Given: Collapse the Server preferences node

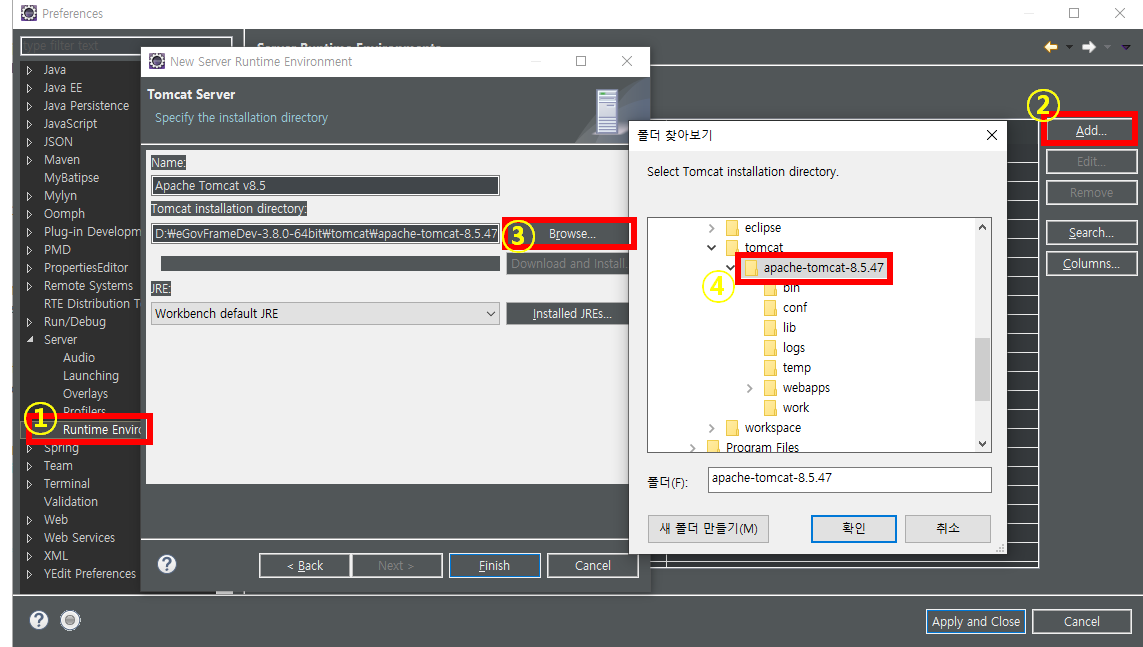Looking at the screenshot, I should [x=29, y=340].
